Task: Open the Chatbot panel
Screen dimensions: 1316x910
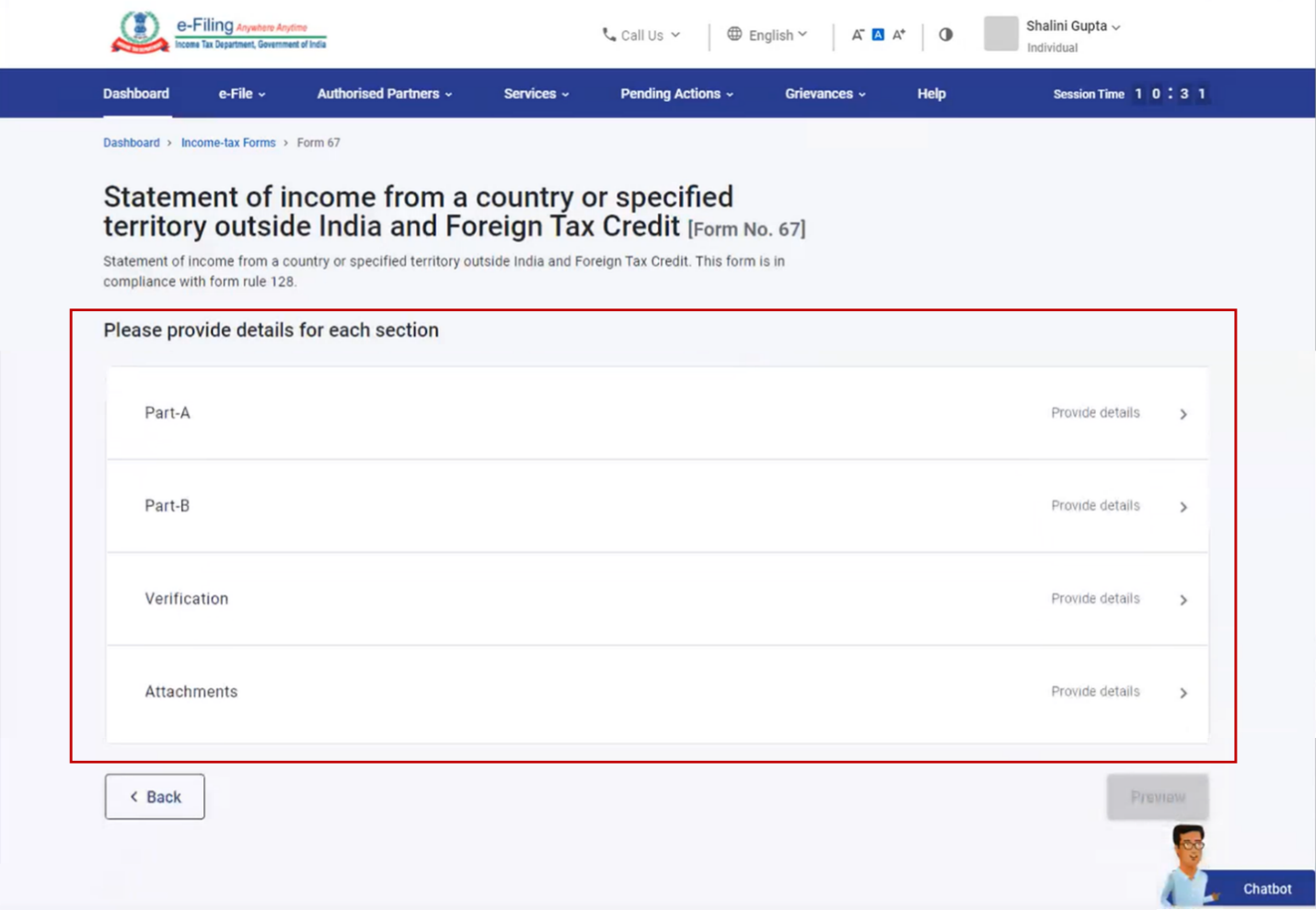Action: [x=1266, y=889]
